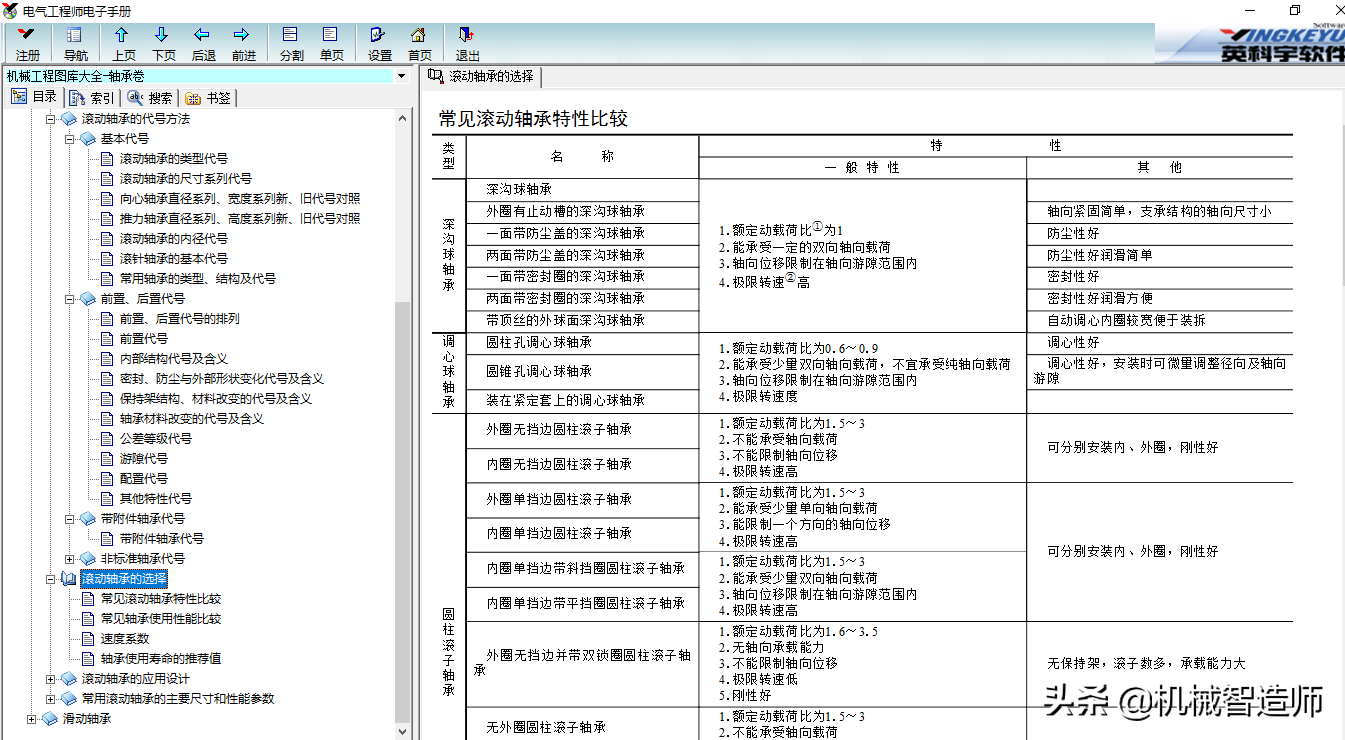Select the 滚动轴承的选择 document tab
Viewport: 1345px width, 740px height.
pos(481,76)
